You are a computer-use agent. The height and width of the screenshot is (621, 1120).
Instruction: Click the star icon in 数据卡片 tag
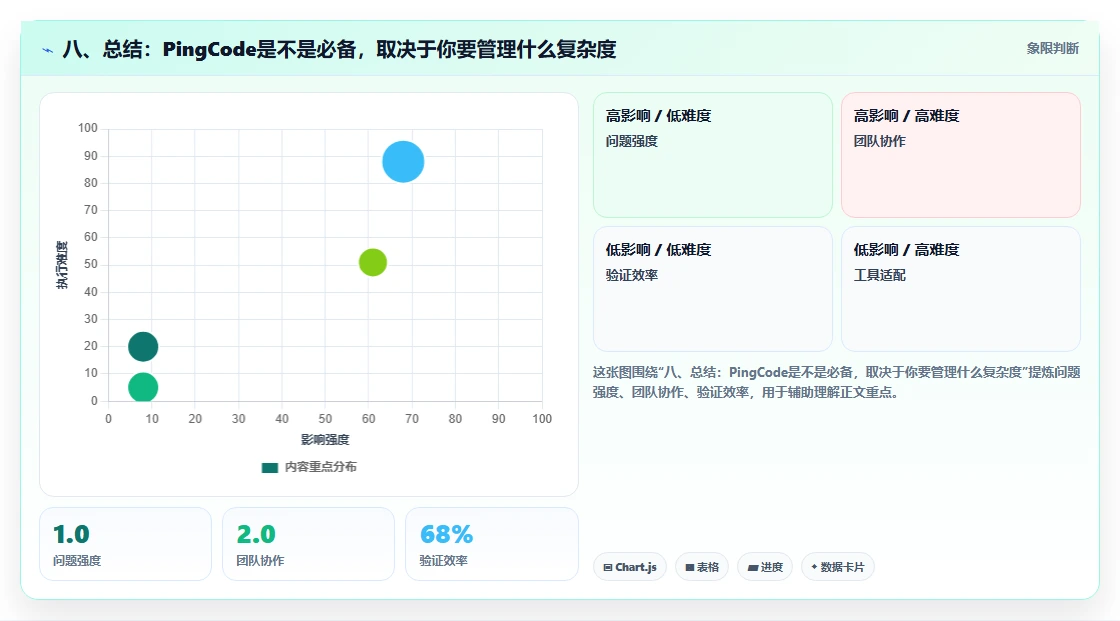pos(814,567)
